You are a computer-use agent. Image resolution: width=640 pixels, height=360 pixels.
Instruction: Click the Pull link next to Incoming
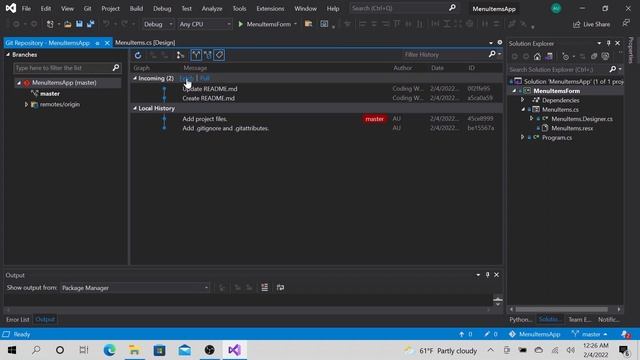(x=204, y=78)
